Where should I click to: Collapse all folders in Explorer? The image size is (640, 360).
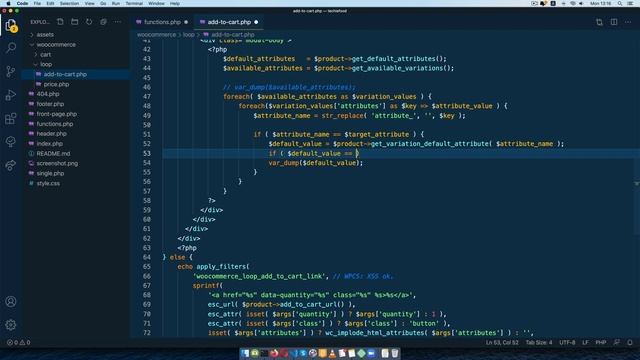tap(103, 22)
